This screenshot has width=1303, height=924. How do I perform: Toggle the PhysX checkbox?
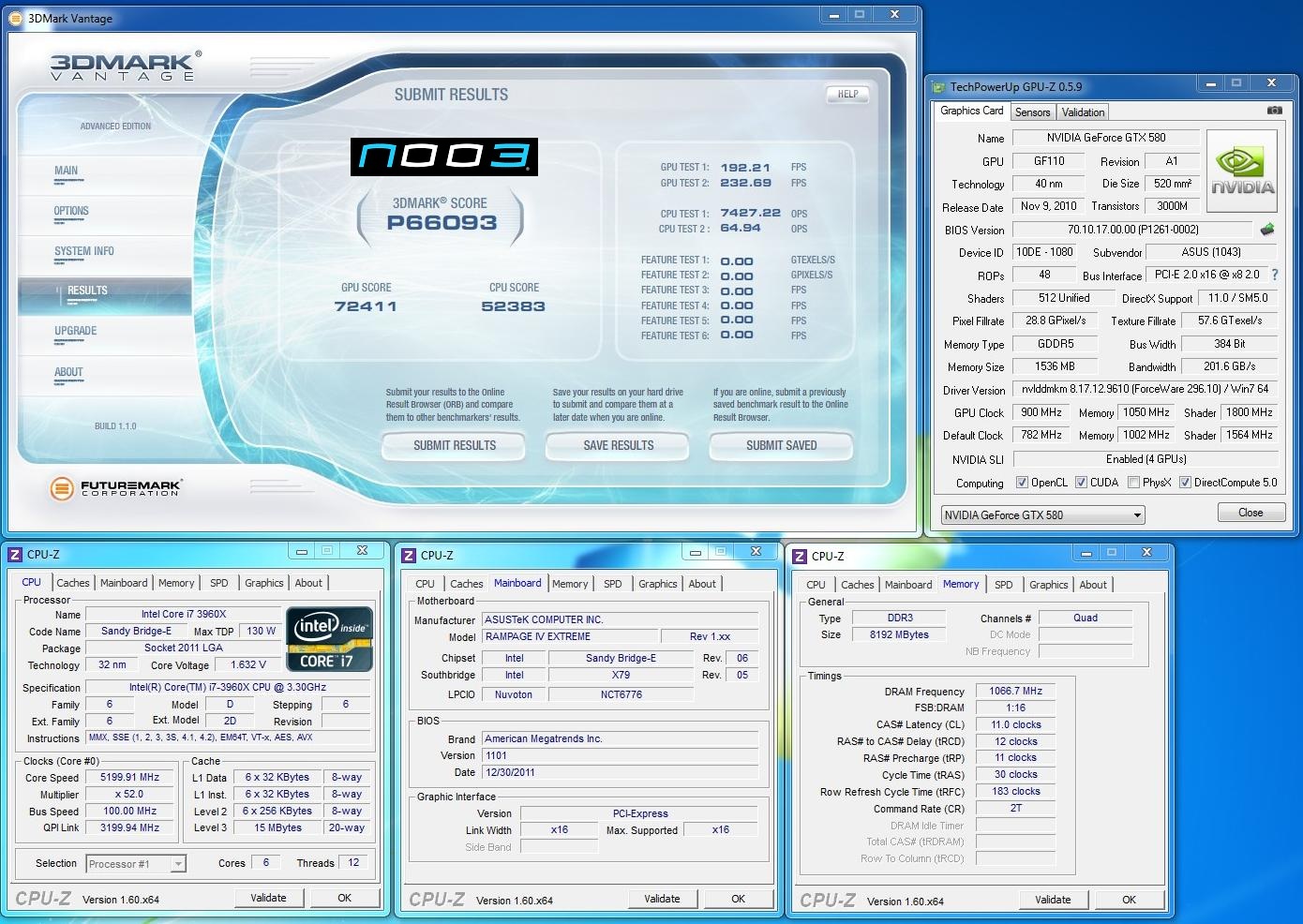click(x=1133, y=483)
